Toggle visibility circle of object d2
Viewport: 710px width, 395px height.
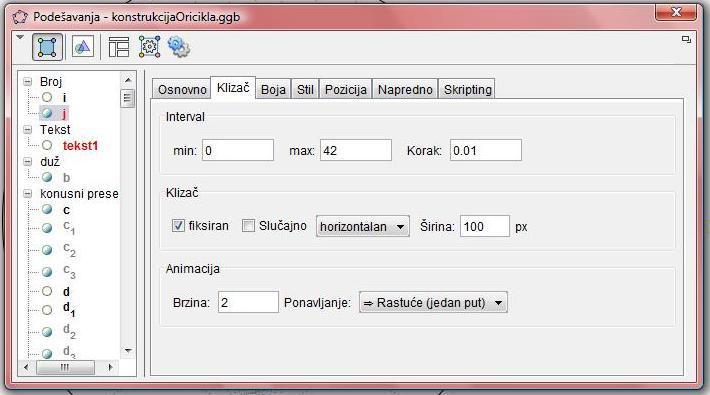[47, 332]
